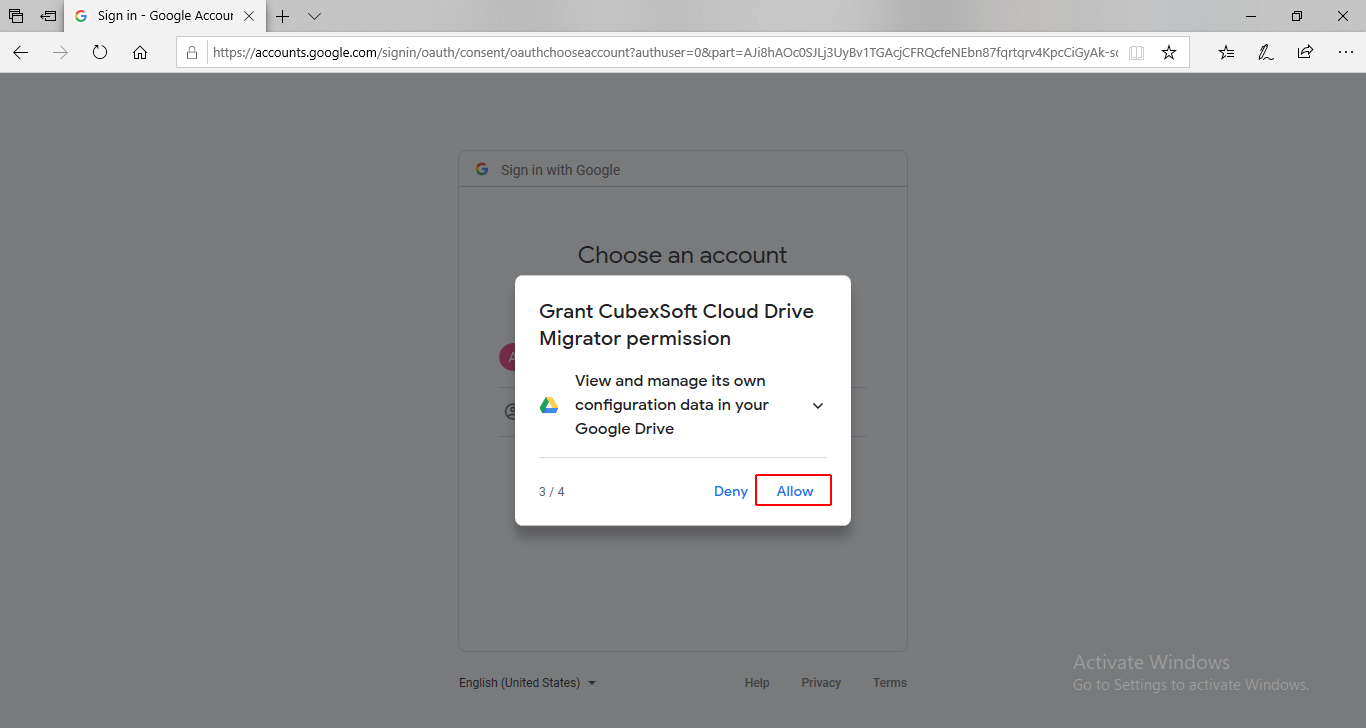Click the Privacy link in footer
The width and height of the screenshot is (1366, 728).
820,683
